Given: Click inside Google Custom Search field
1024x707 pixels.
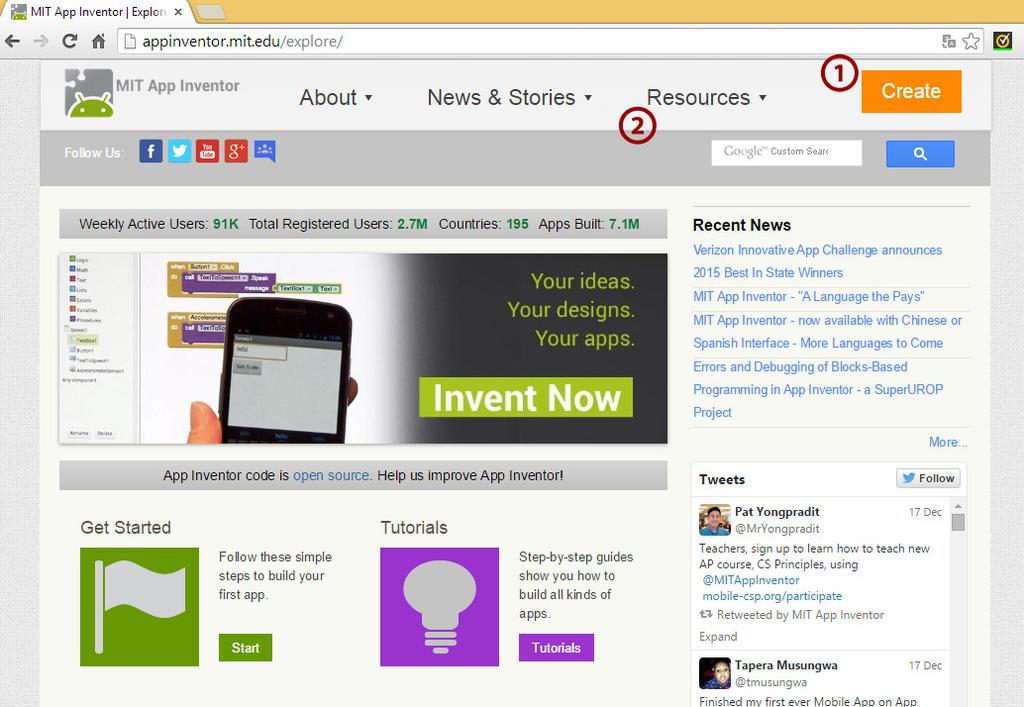Looking at the screenshot, I should pyautogui.click(x=786, y=153).
